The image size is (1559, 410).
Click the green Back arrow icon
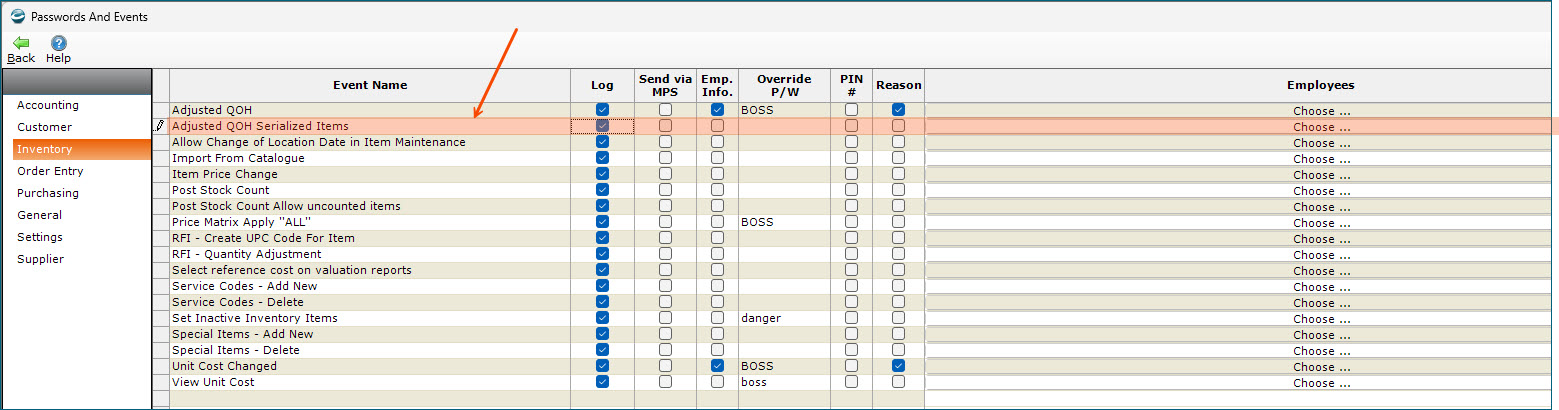tap(20, 44)
